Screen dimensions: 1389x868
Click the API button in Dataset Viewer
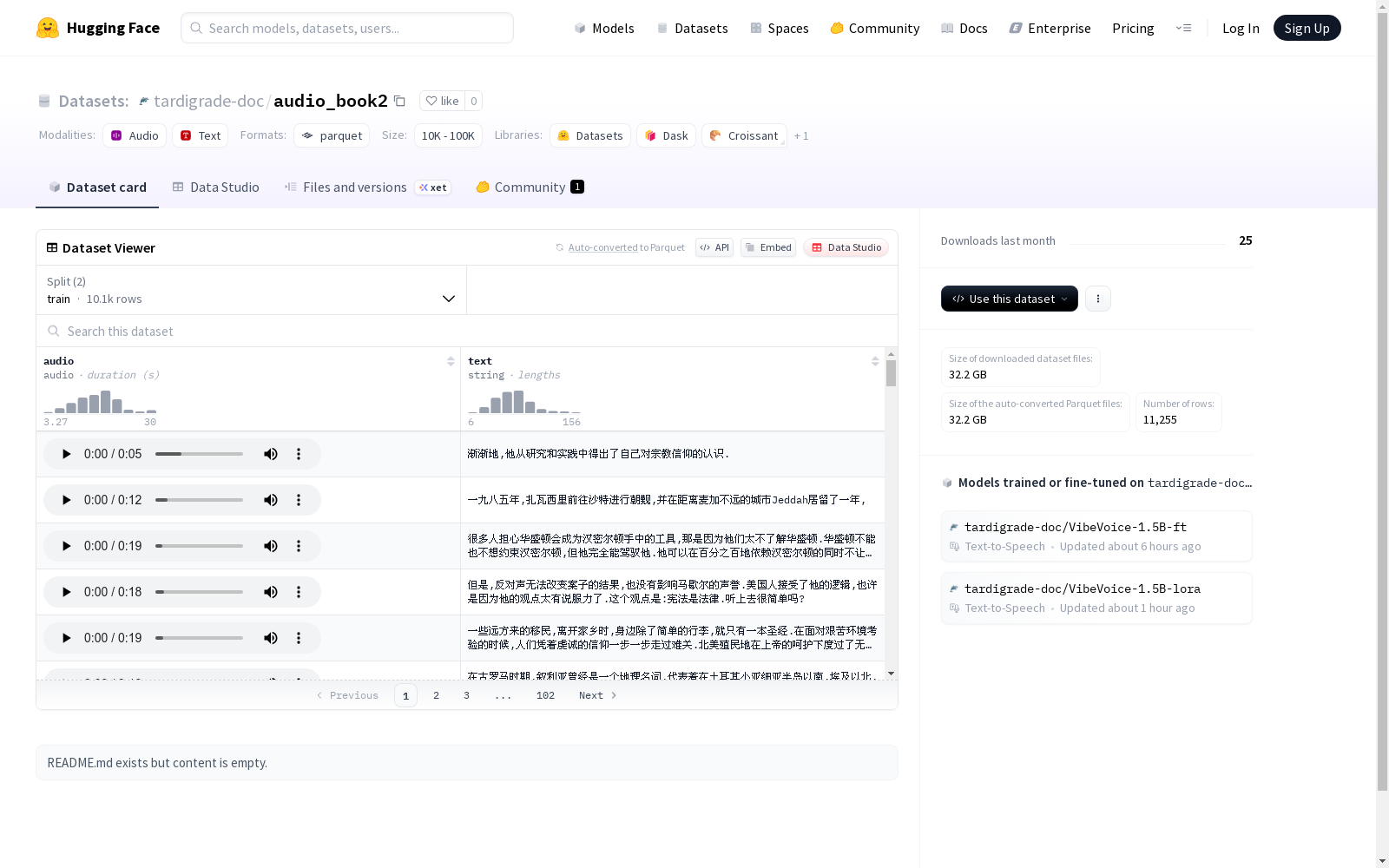[x=714, y=247]
